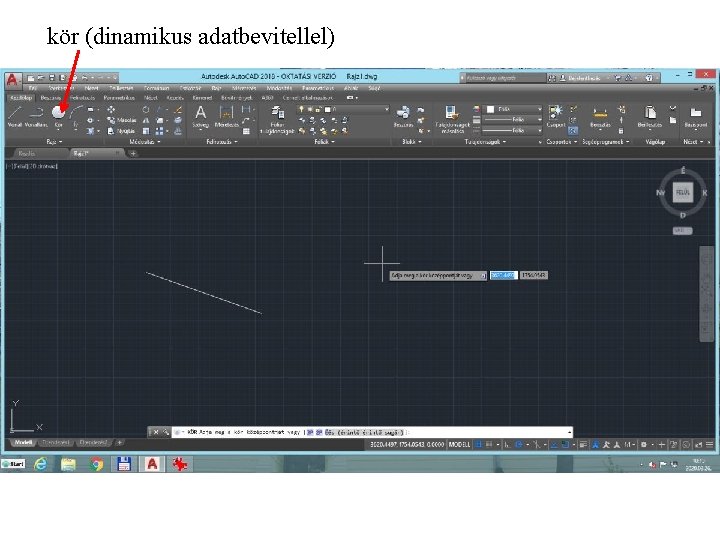Add a new drawing tab with plus
Image resolution: width=720 pixels, height=540 pixels.
[x=133, y=153]
